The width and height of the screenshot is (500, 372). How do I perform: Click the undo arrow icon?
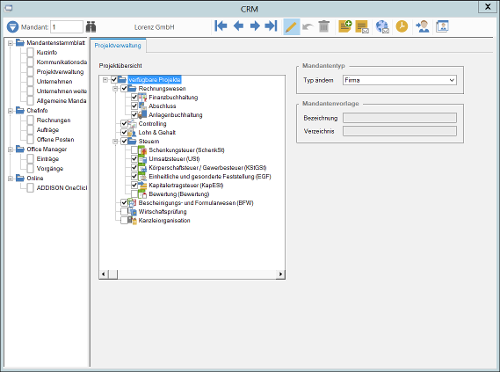coord(308,27)
